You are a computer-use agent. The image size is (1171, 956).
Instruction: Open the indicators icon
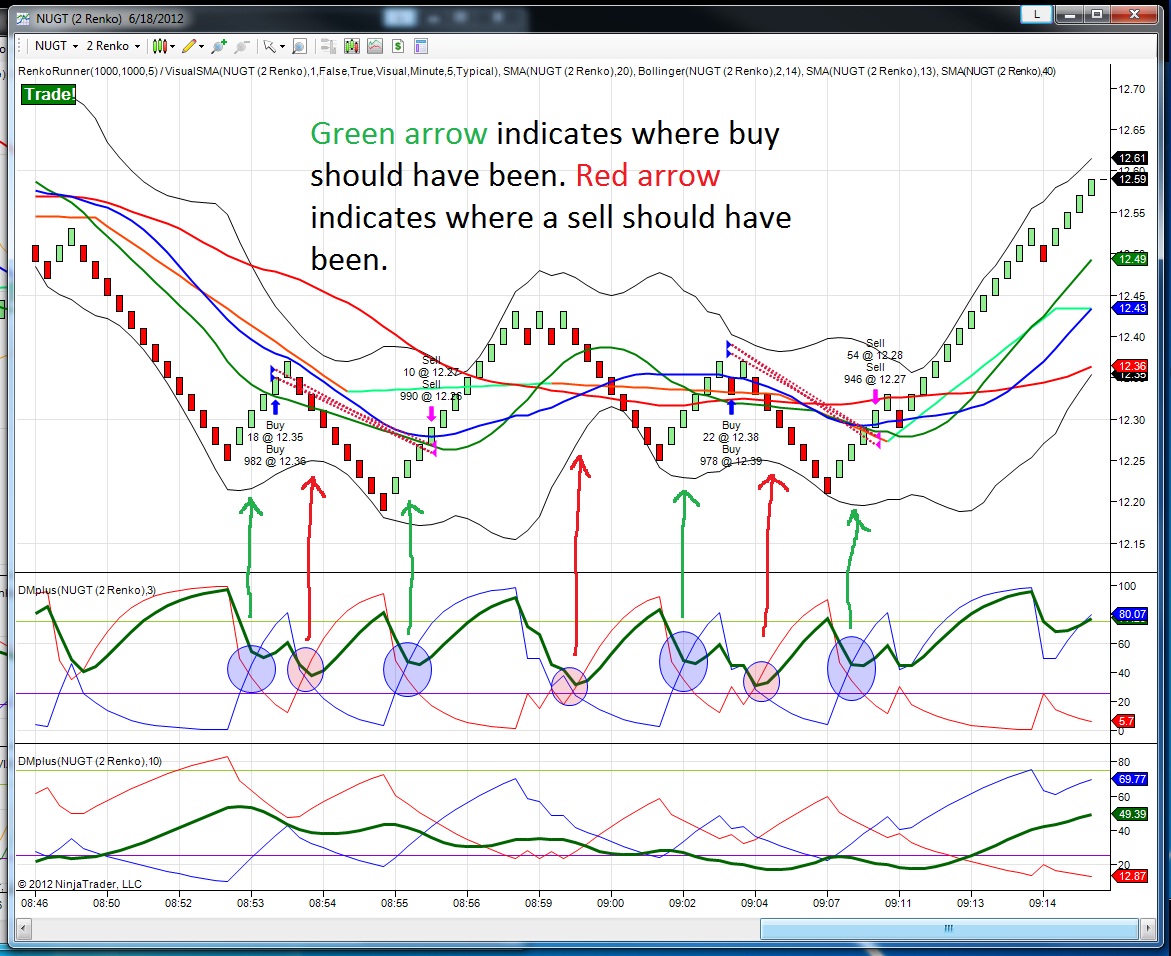(375, 46)
